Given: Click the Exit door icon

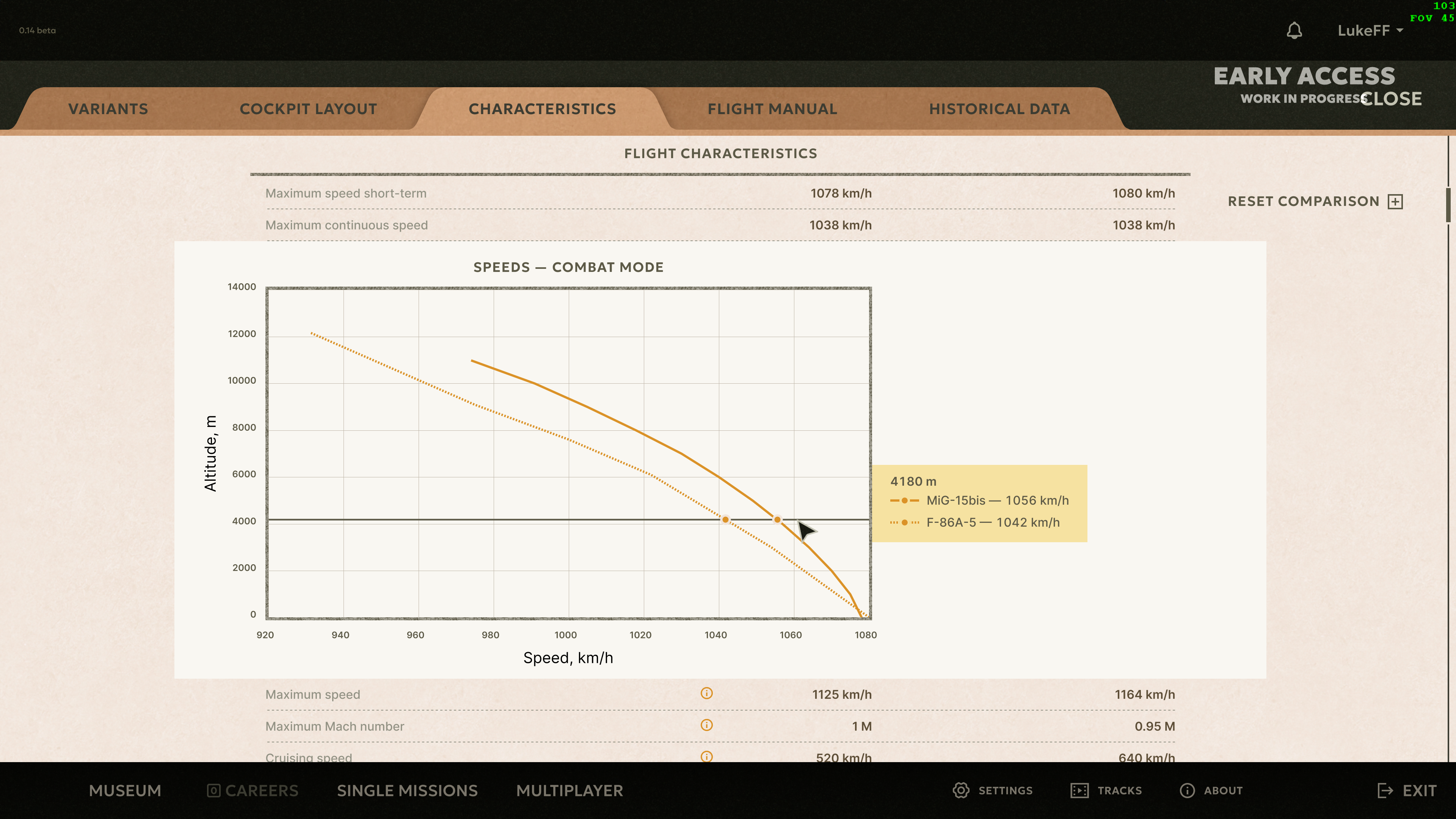Looking at the screenshot, I should (x=1385, y=790).
